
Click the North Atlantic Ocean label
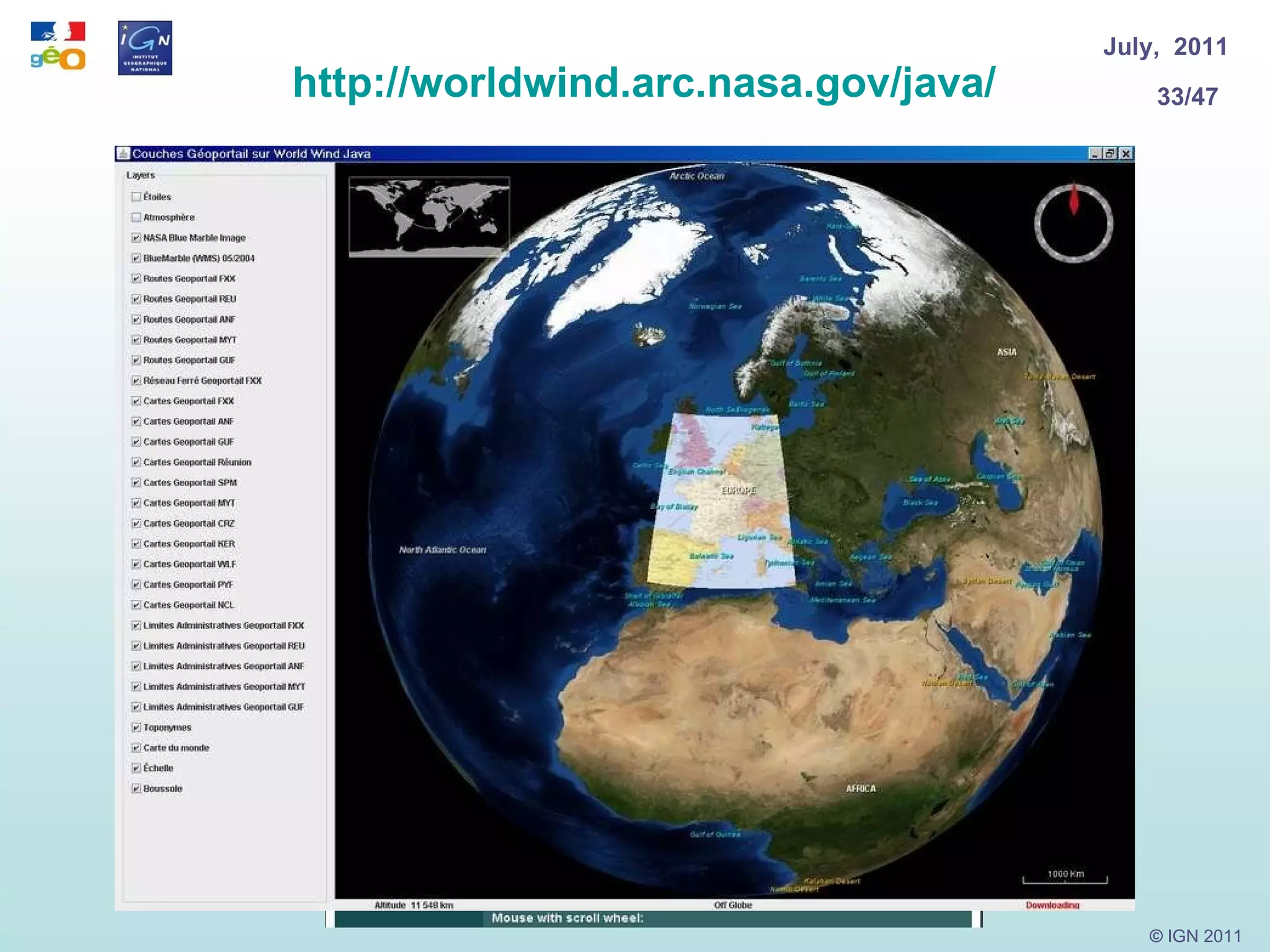pyautogui.click(x=443, y=550)
